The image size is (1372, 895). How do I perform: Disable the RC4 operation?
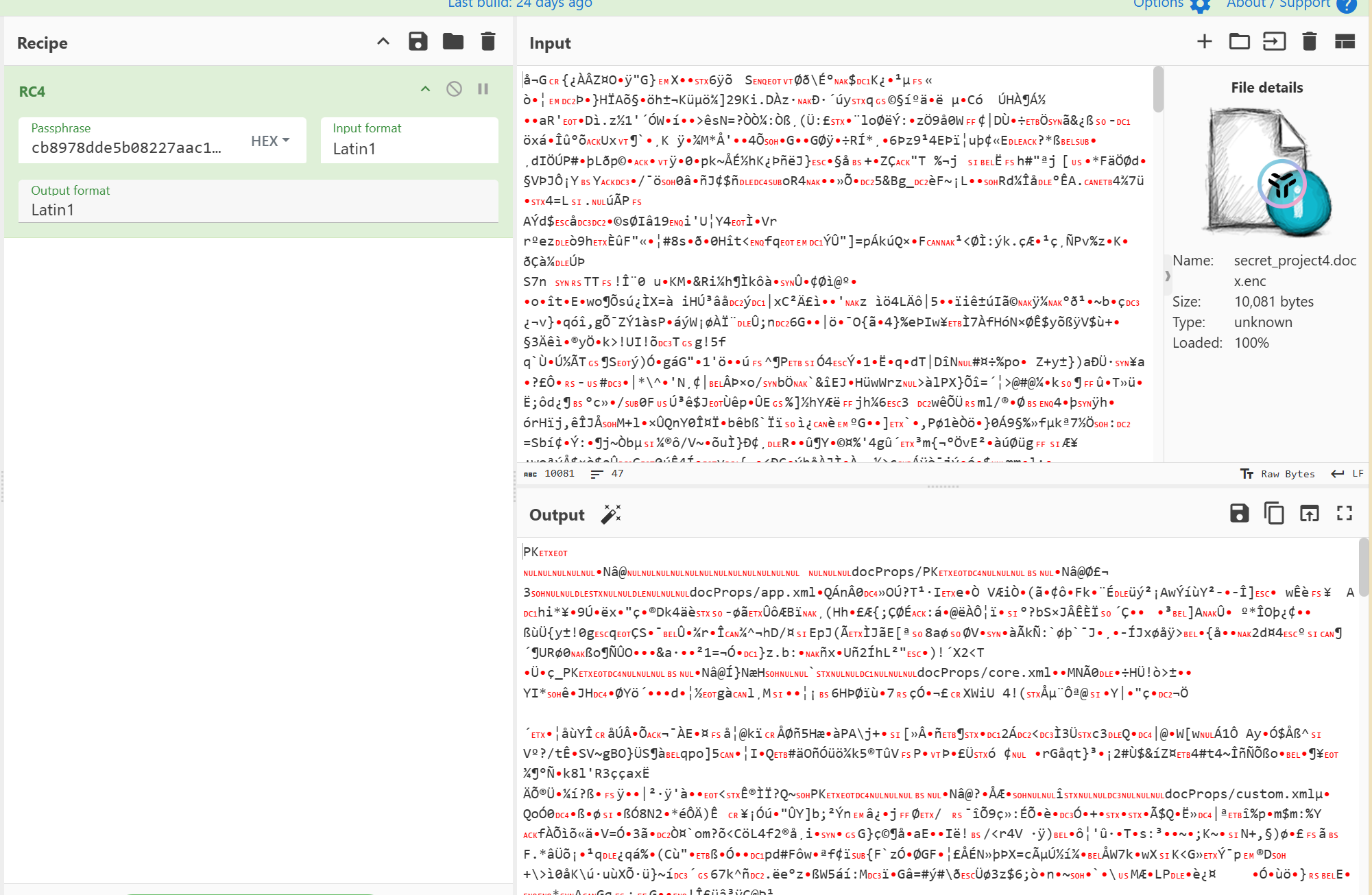tap(454, 89)
